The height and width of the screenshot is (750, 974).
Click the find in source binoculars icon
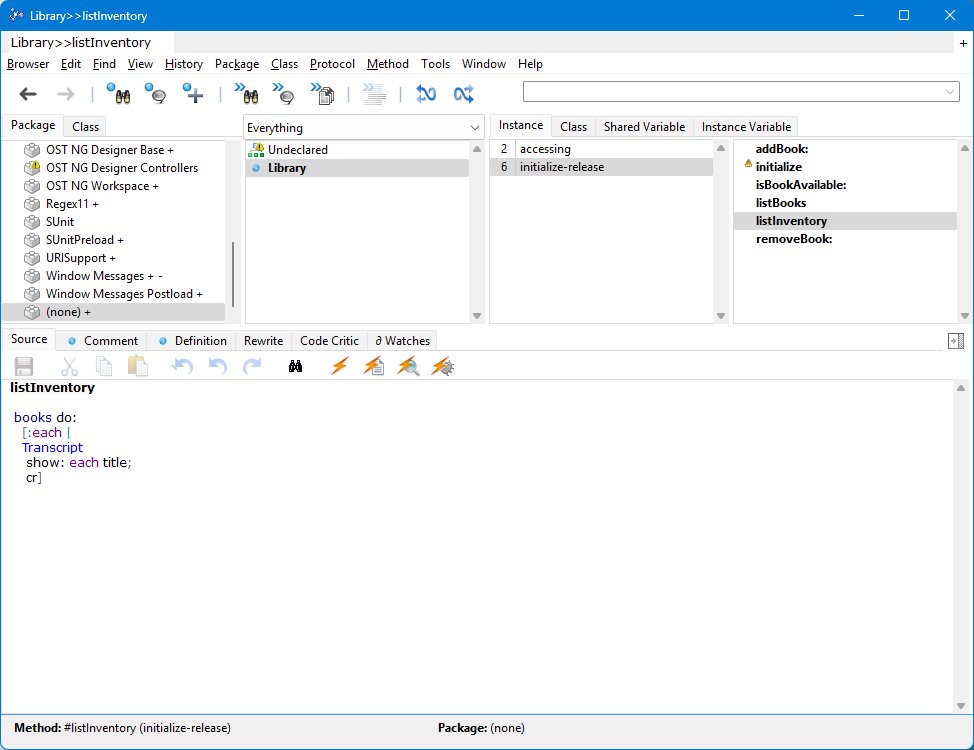point(295,367)
